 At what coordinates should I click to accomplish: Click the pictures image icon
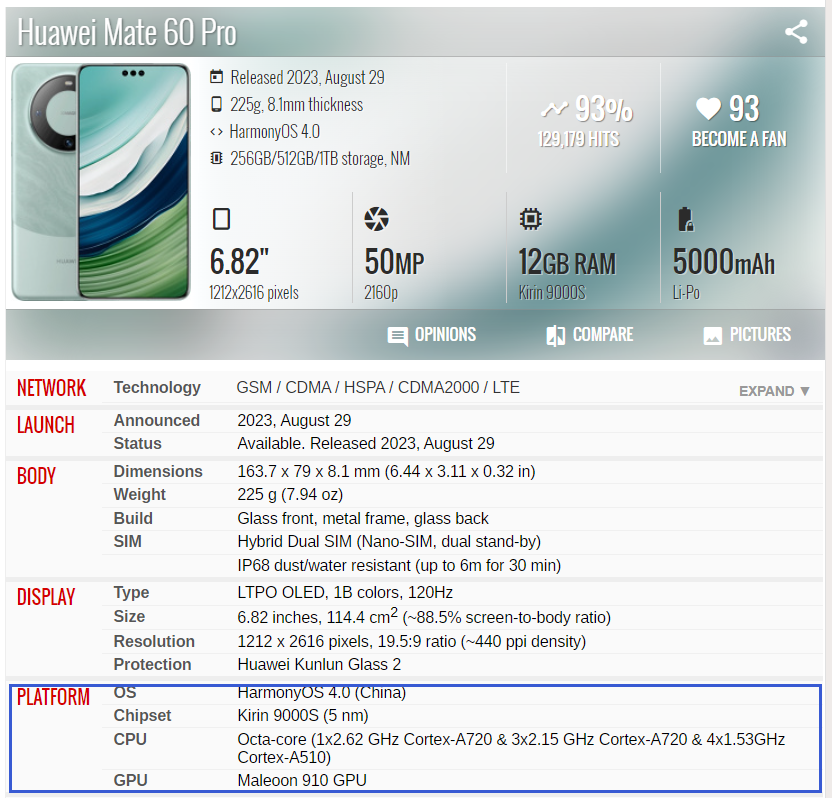[713, 336]
